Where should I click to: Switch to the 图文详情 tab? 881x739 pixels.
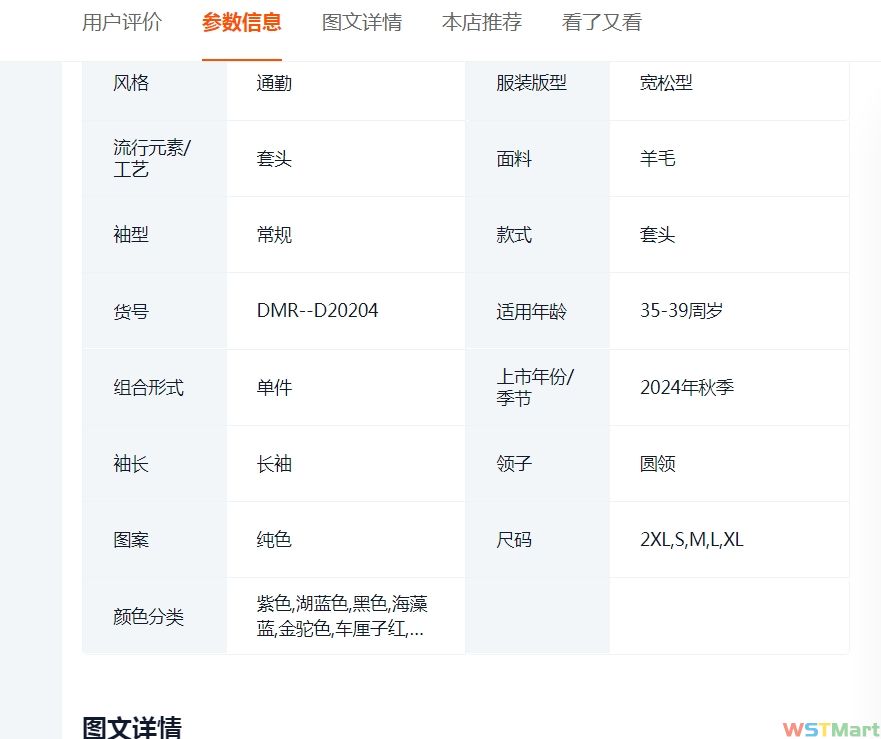point(361,22)
